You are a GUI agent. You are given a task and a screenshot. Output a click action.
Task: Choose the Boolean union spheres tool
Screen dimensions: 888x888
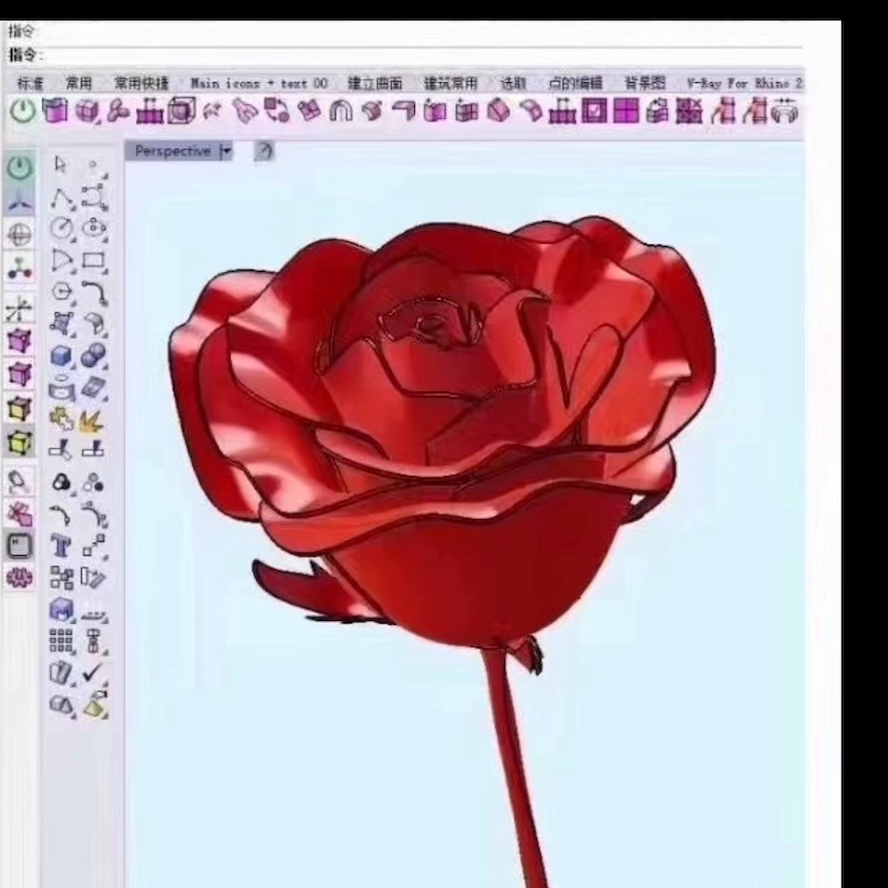point(93,356)
